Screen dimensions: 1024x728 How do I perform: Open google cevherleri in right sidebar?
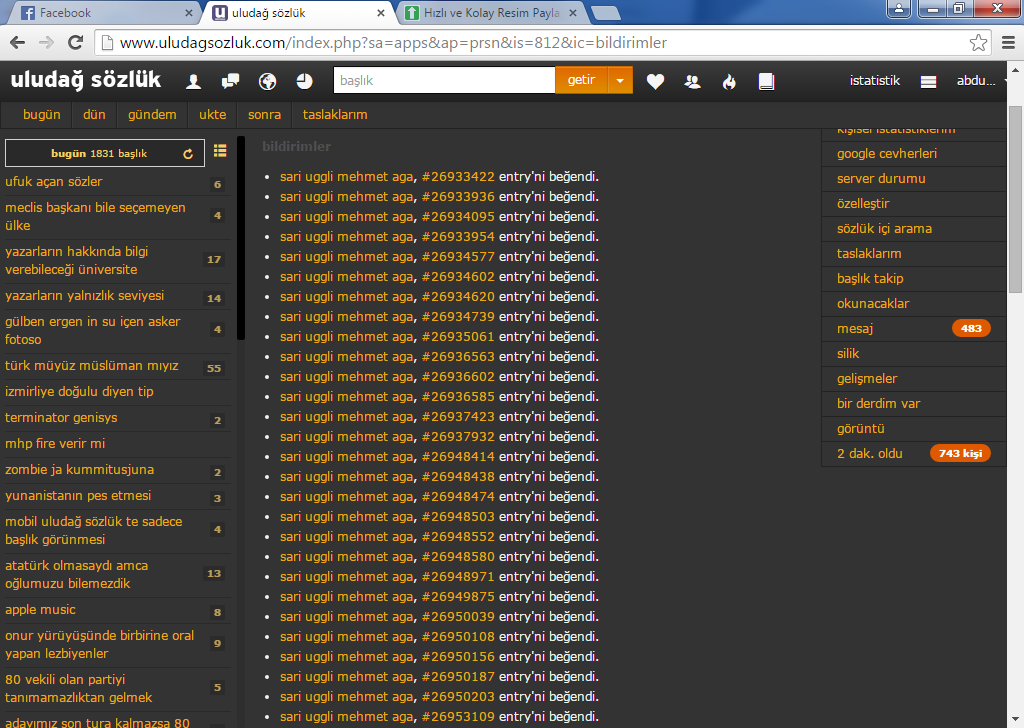point(887,153)
